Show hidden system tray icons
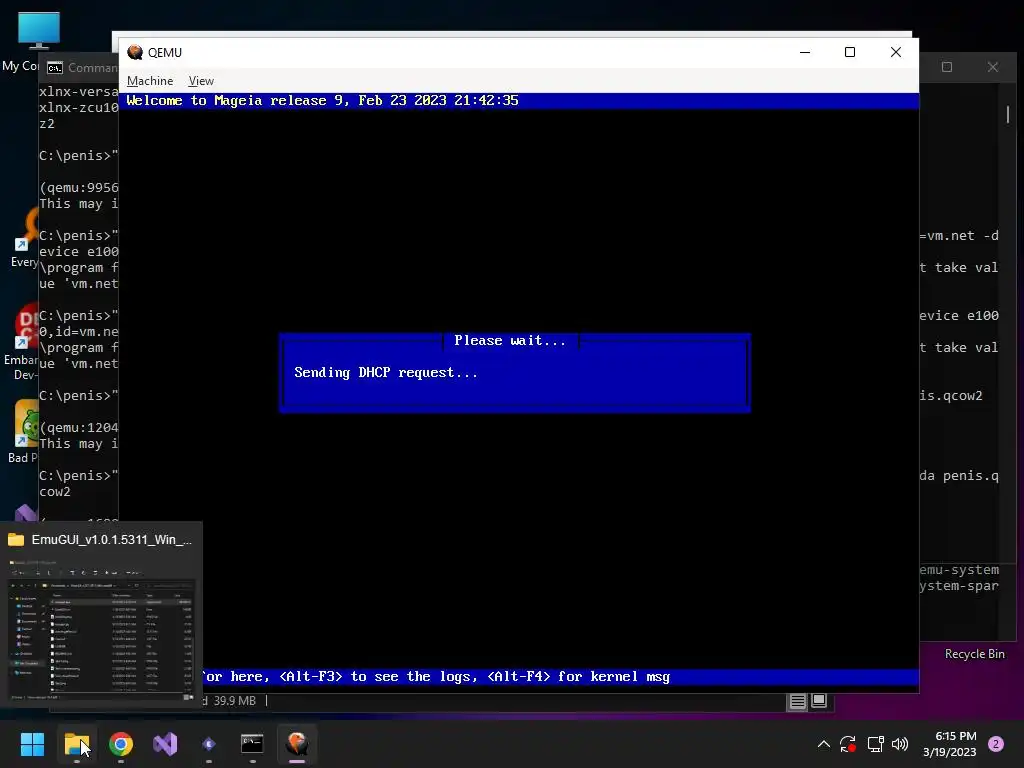This screenshot has width=1024, height=768. (x=824, y=744)
